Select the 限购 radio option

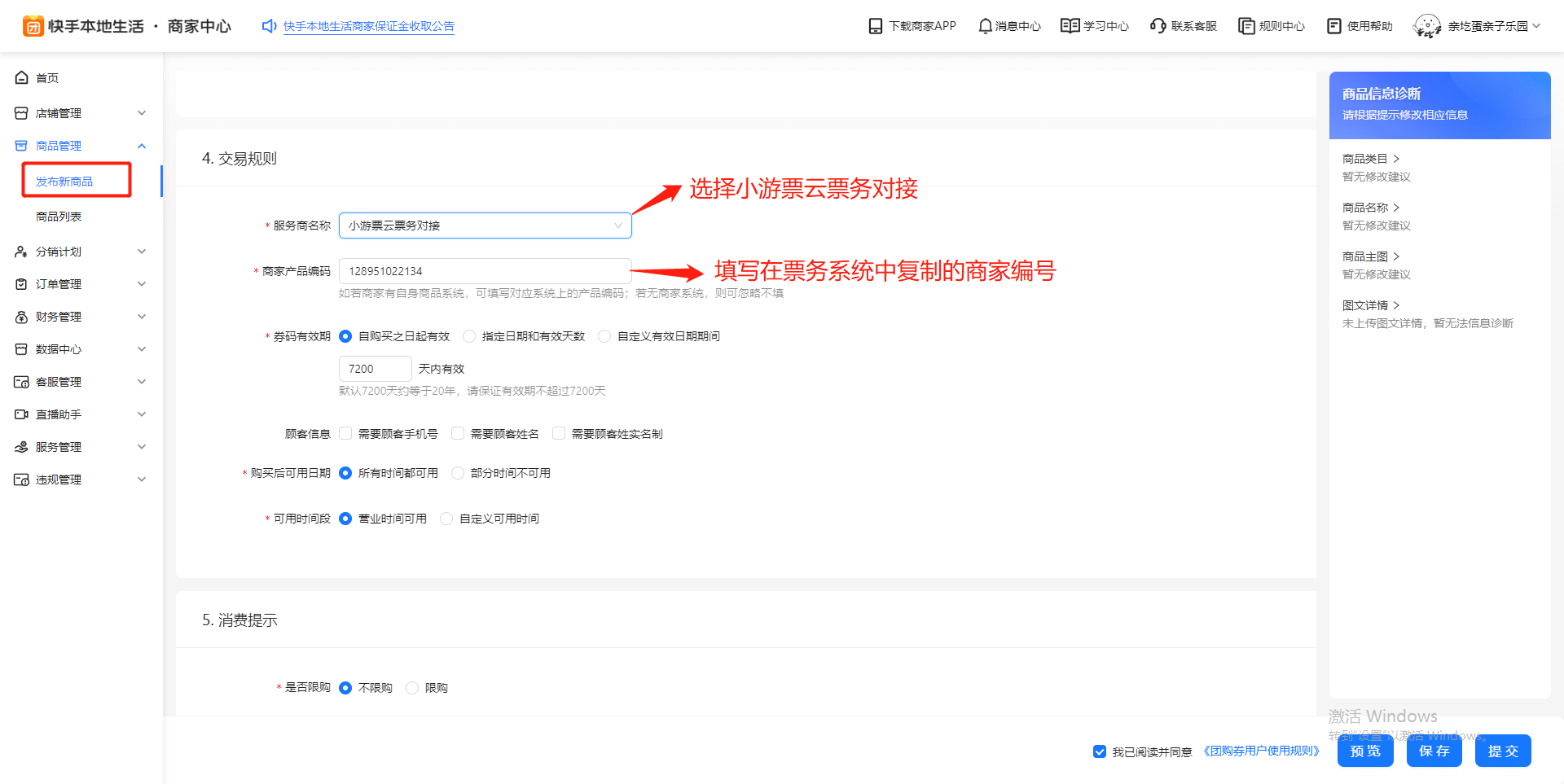click(412, 688)
